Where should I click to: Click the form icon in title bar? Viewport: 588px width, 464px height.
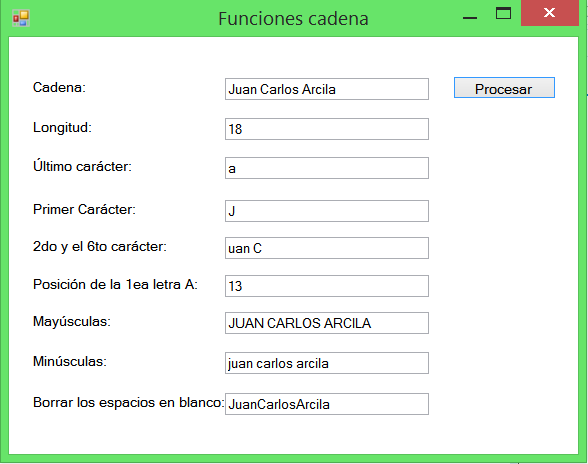point(21,18)
